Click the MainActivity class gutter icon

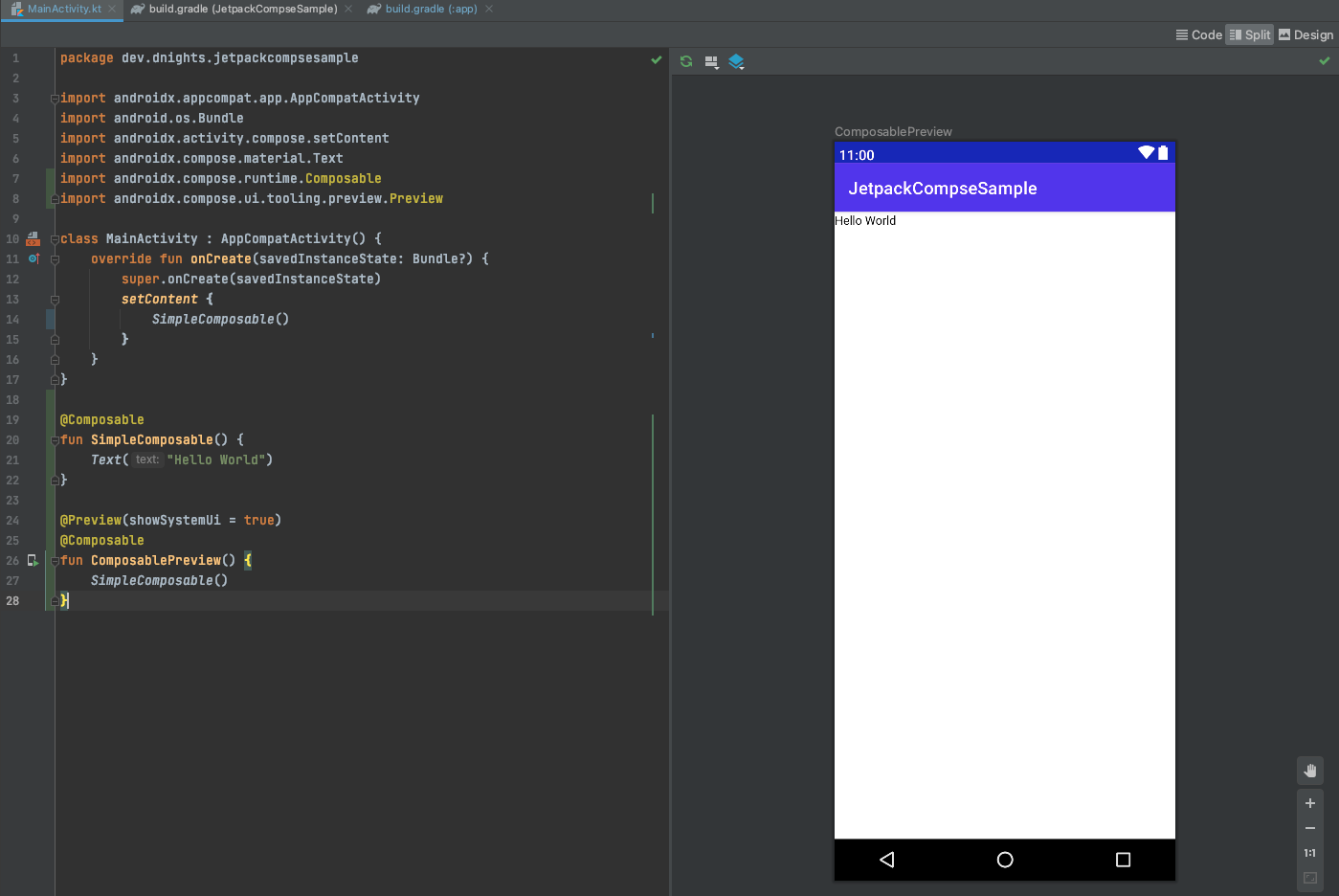coord(33,238)
